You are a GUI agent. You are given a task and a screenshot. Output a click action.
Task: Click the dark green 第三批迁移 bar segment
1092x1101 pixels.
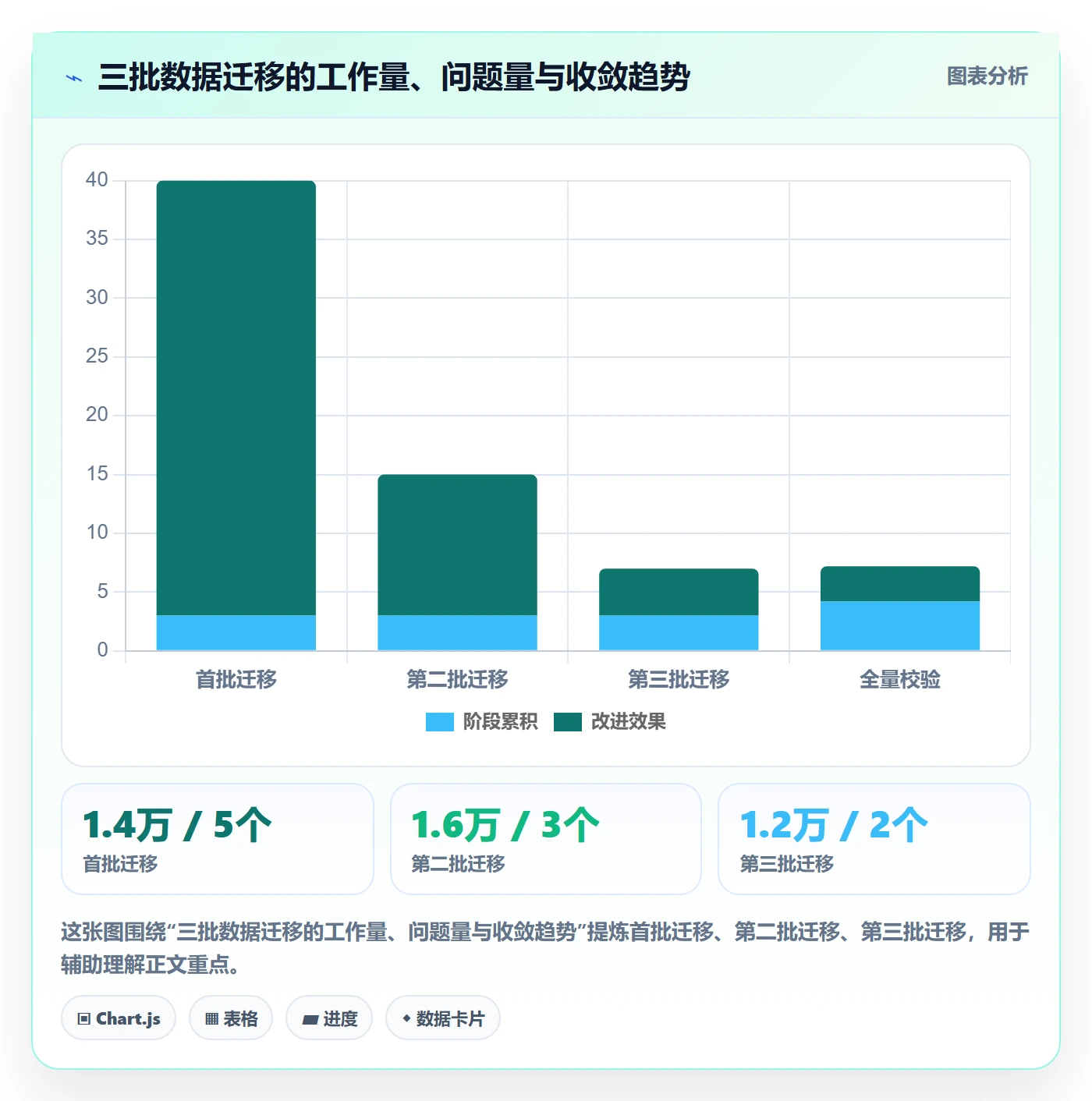pyautogui.click(x=679, y=592)
